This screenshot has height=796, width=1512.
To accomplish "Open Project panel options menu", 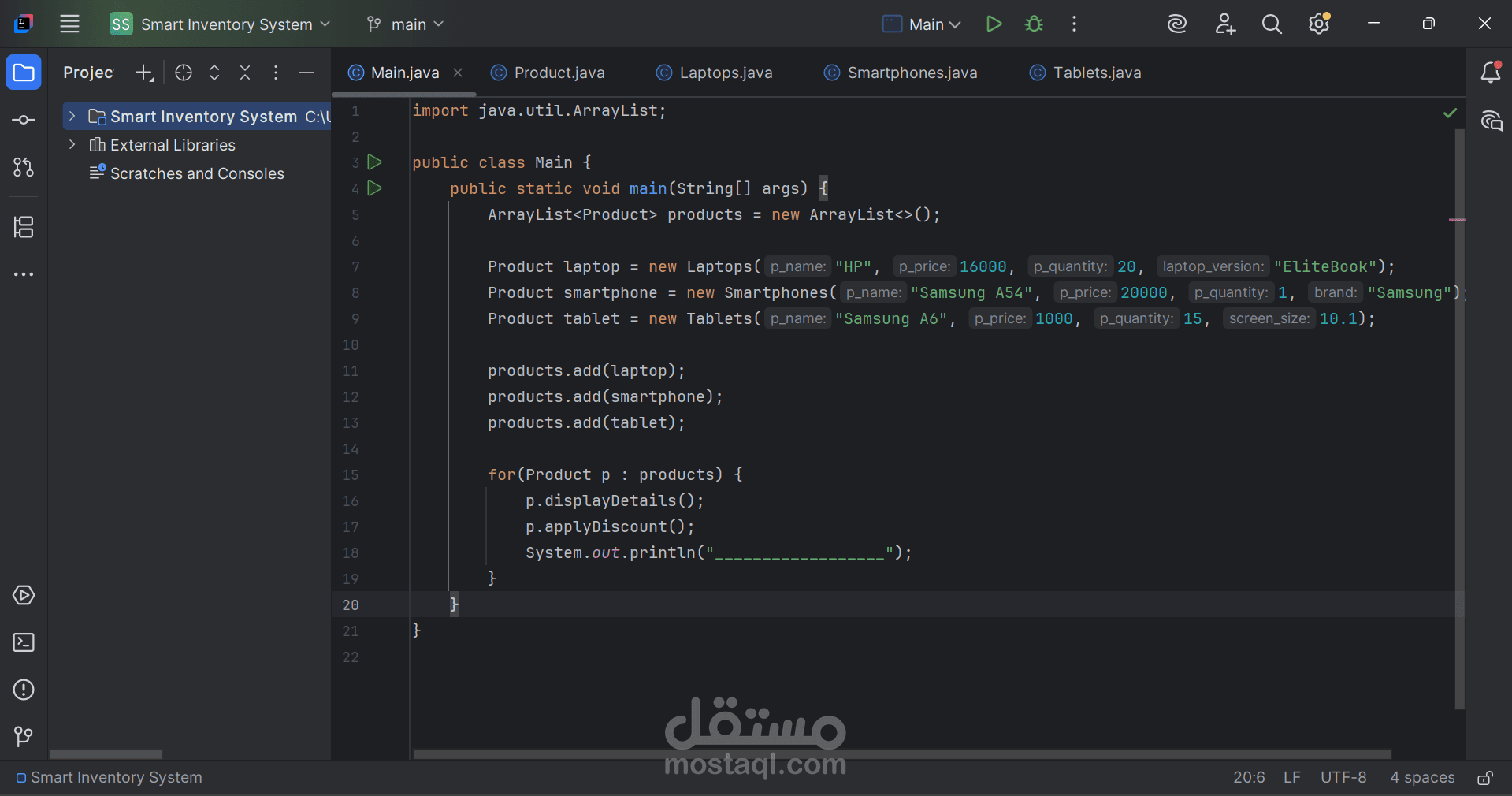I will (x=275, y=73).
